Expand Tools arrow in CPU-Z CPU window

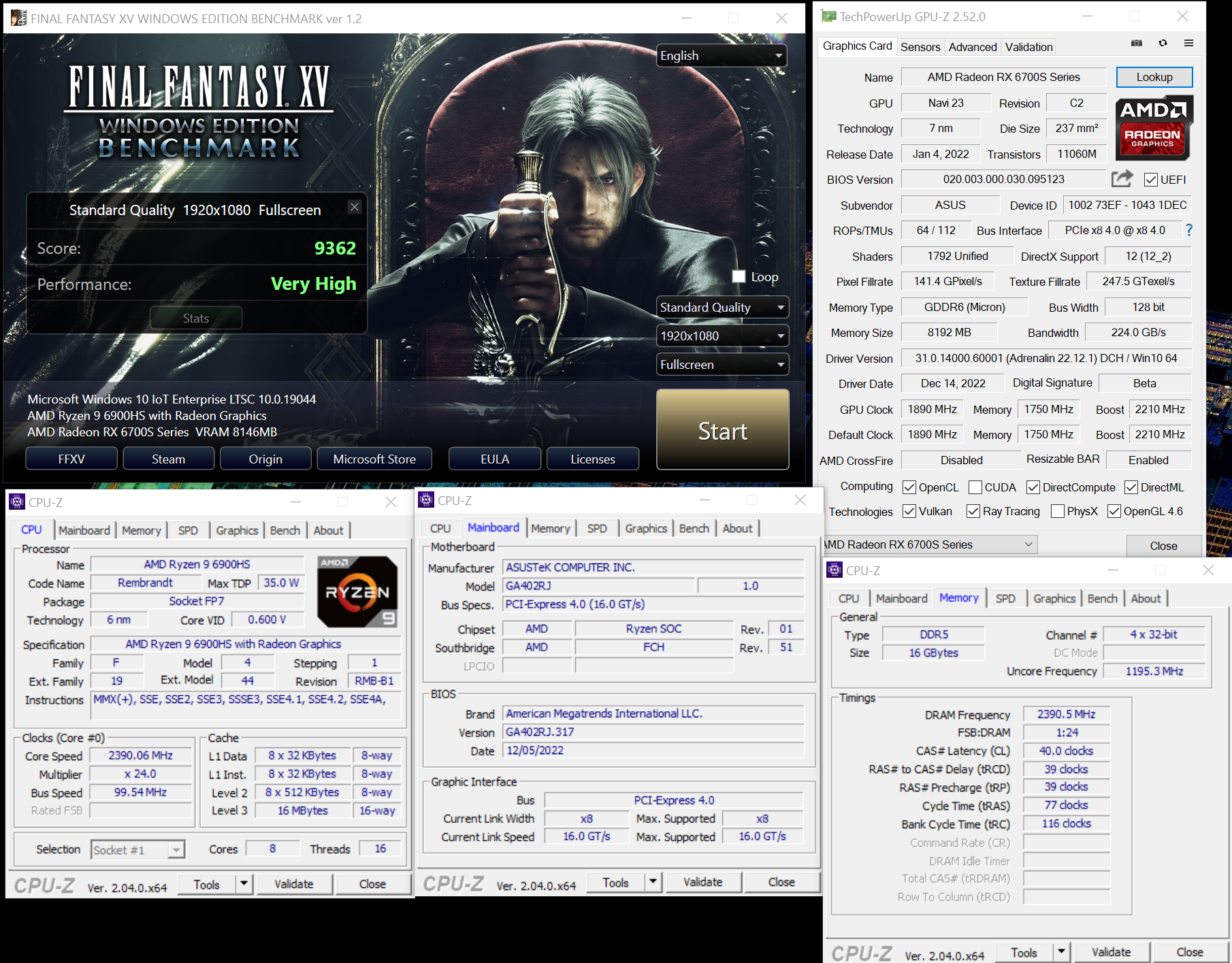pos(244,884)
